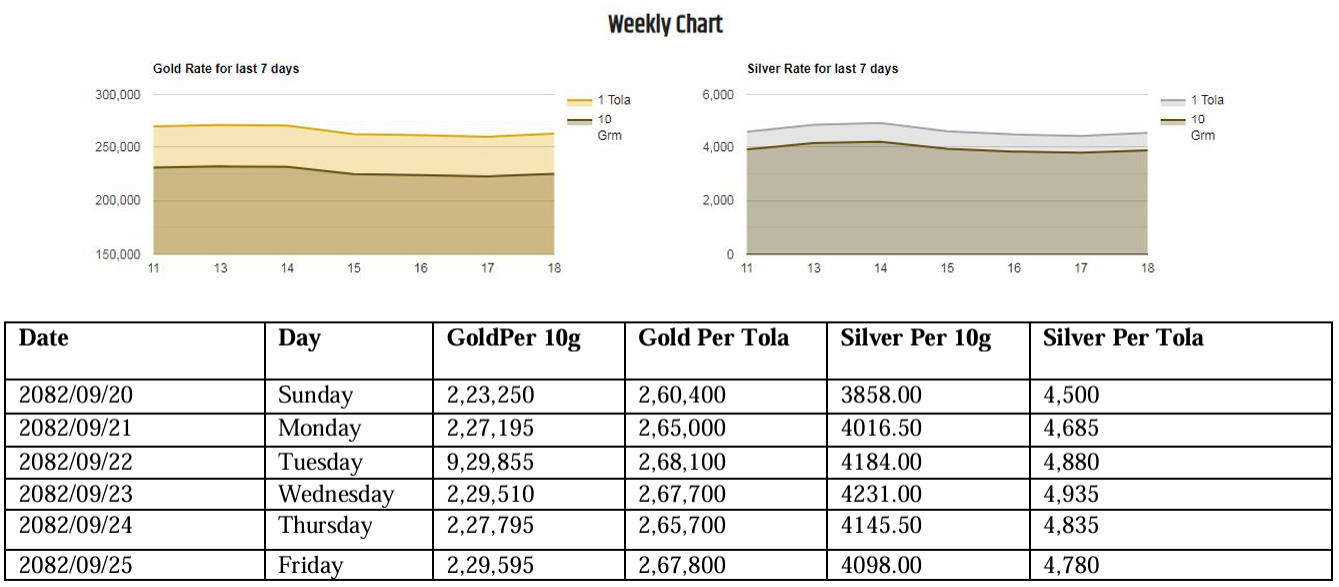Click the GoldPer 10g column header

pos(513,338)
